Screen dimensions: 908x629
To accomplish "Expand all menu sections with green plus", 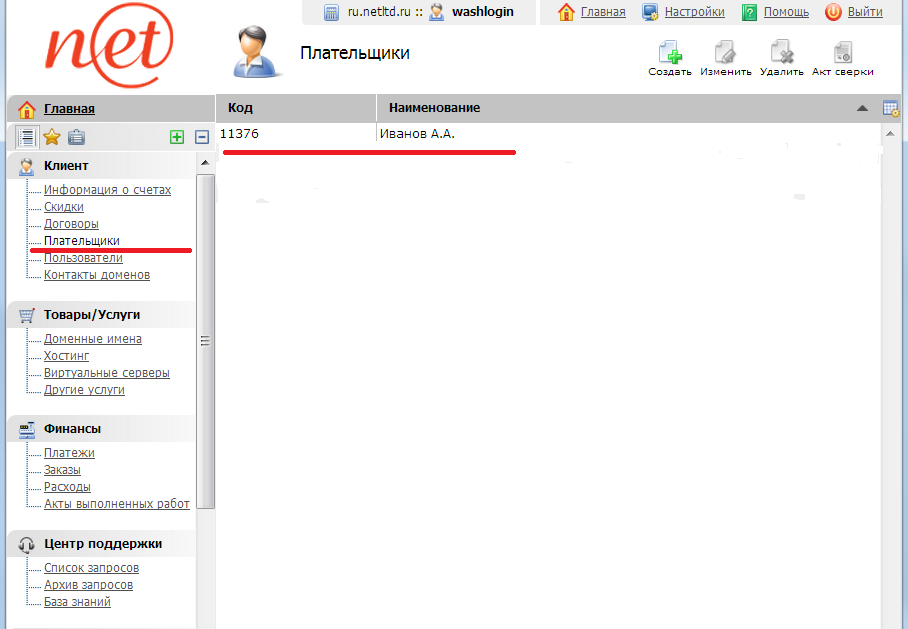I will coord(177,137).
